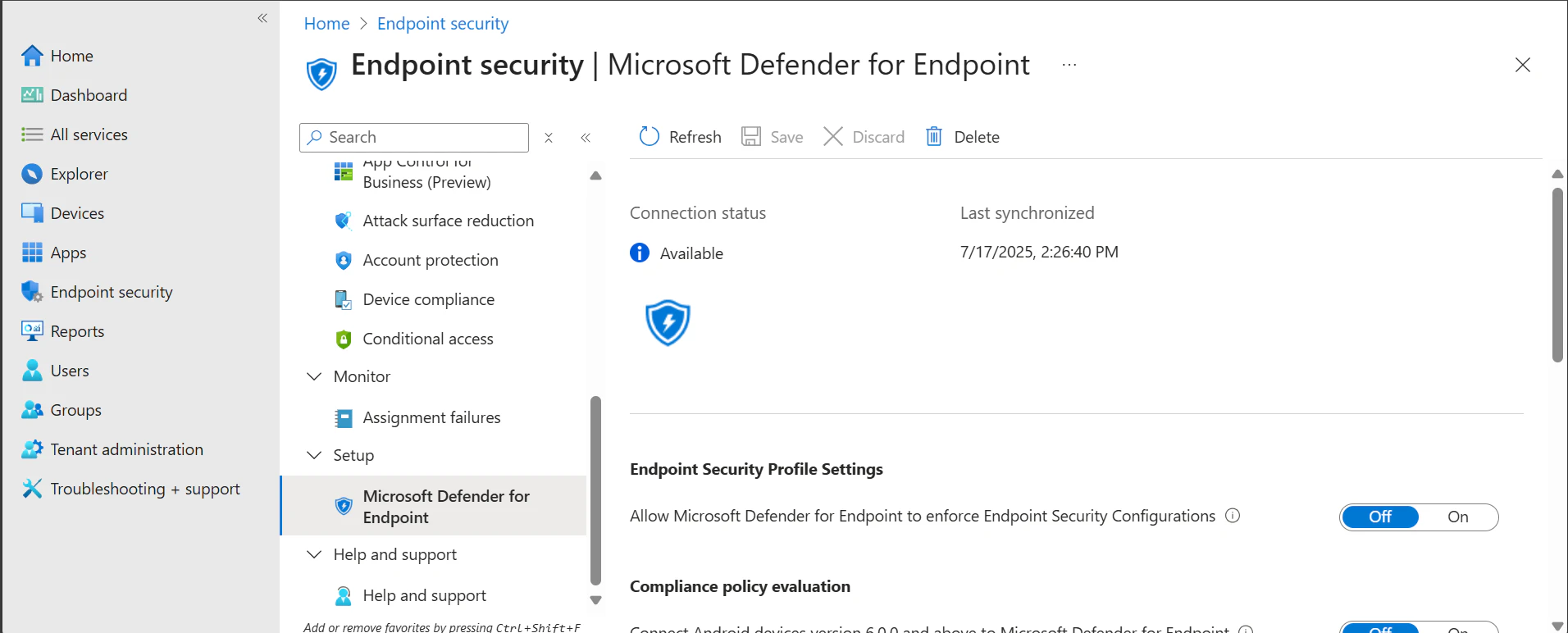Click Assignment failures notebook icon

pyautogui.click(x=344, y=418)
